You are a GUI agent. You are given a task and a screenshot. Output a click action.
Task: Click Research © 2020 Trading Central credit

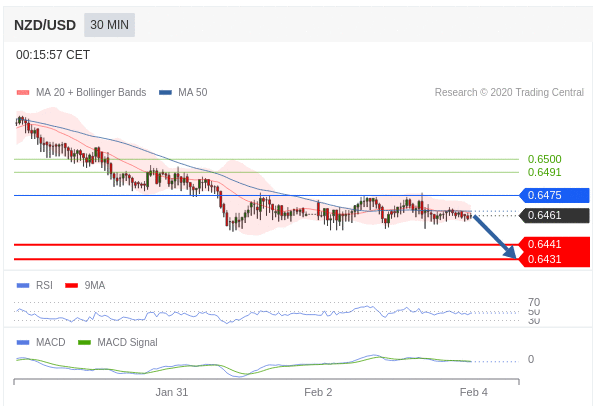509,92
